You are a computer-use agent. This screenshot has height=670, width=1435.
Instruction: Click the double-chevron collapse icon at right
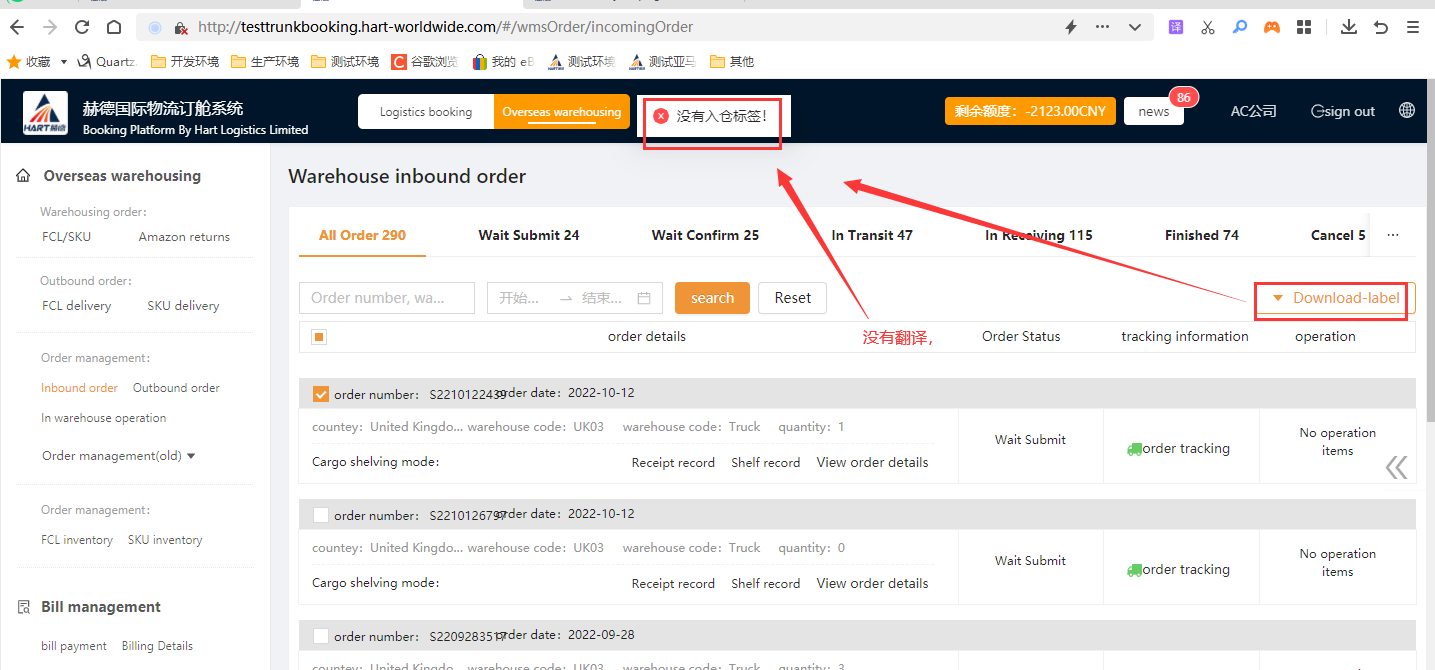[x=1396, y=467]
